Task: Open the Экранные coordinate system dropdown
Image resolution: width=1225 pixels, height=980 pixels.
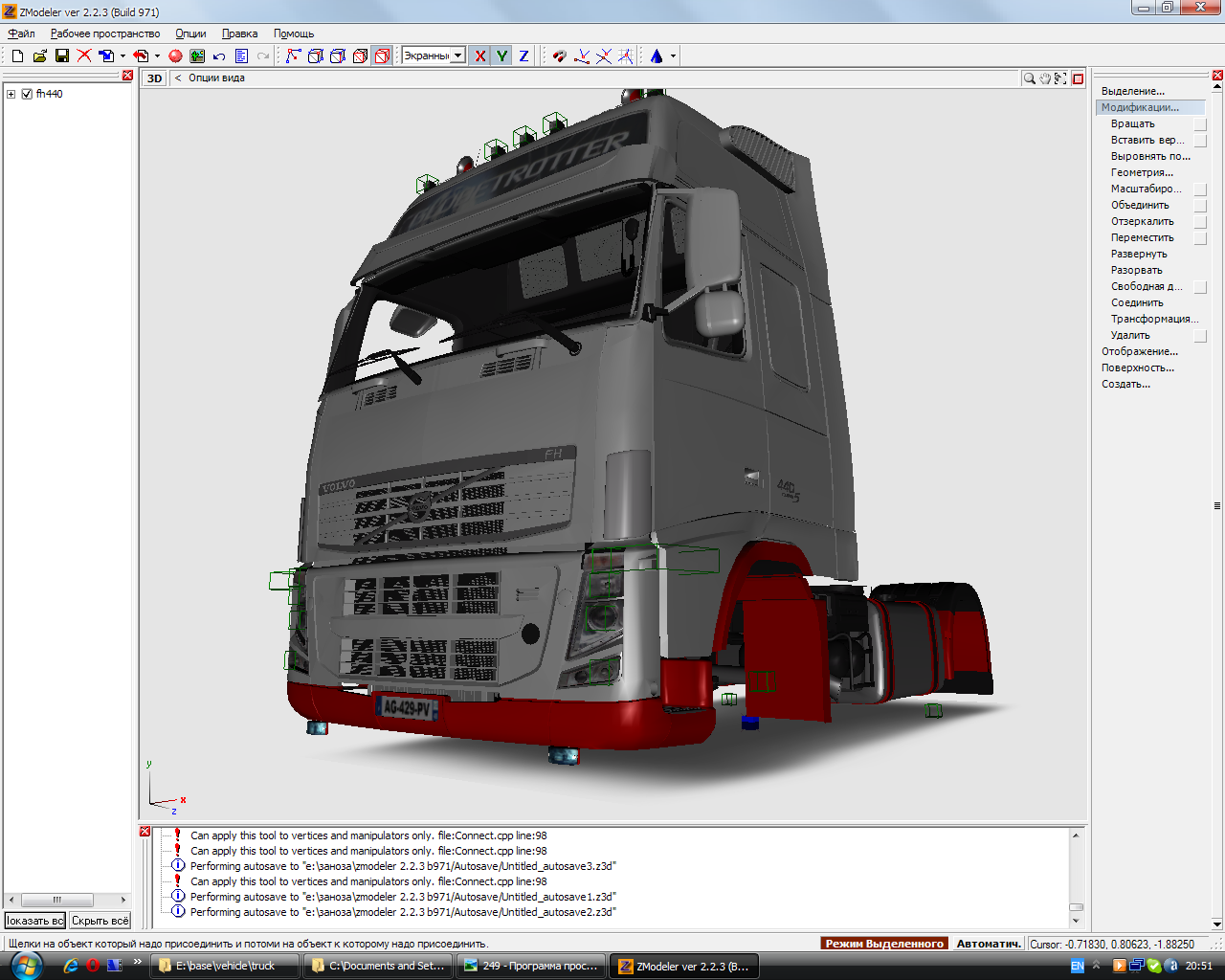Action: pyautogui.click(x=457, y=56)
